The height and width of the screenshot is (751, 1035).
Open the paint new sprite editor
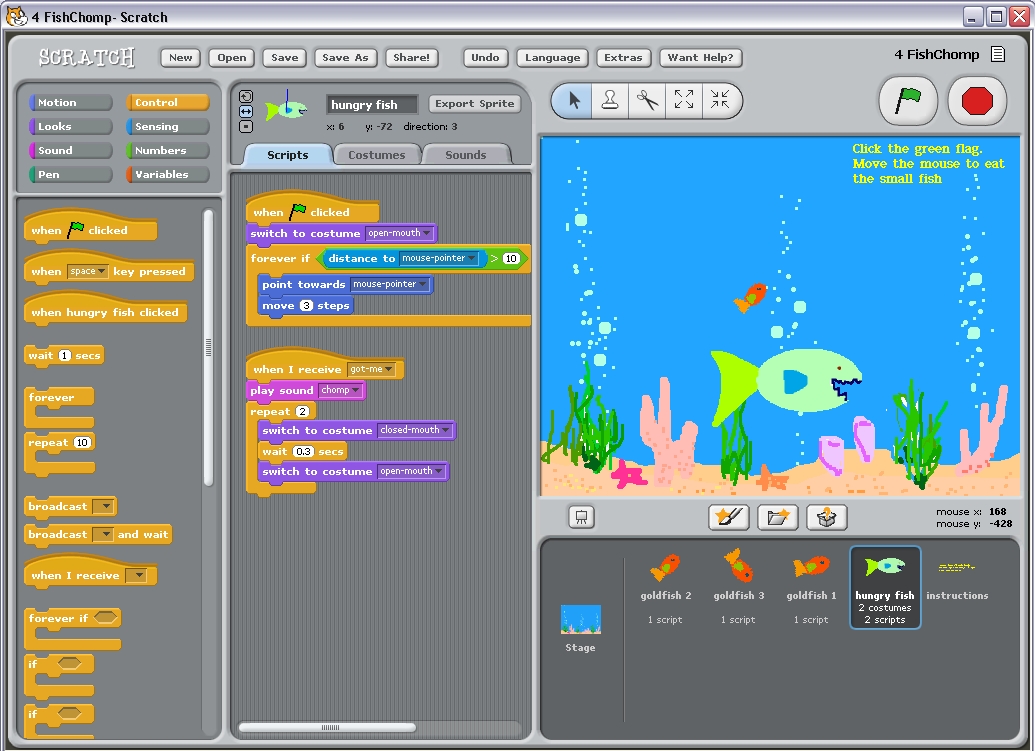[x=727, y=517]
